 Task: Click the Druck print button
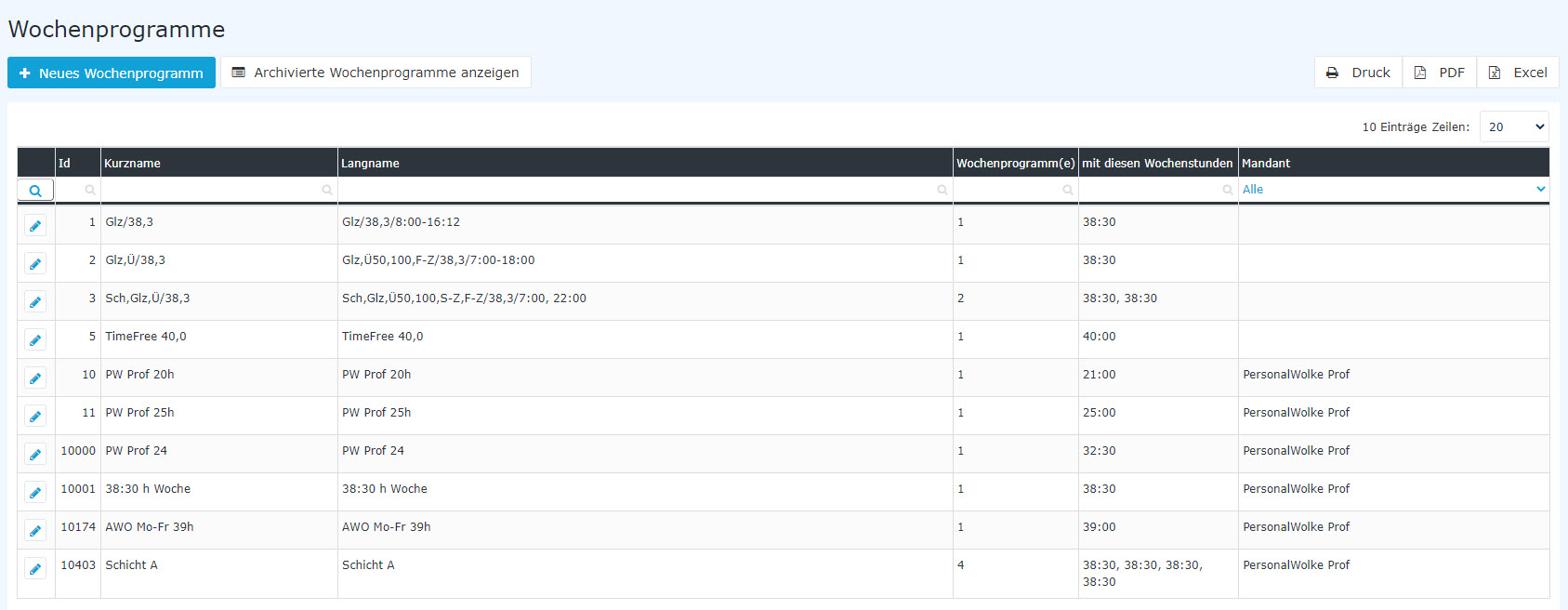click(1358, 73)
